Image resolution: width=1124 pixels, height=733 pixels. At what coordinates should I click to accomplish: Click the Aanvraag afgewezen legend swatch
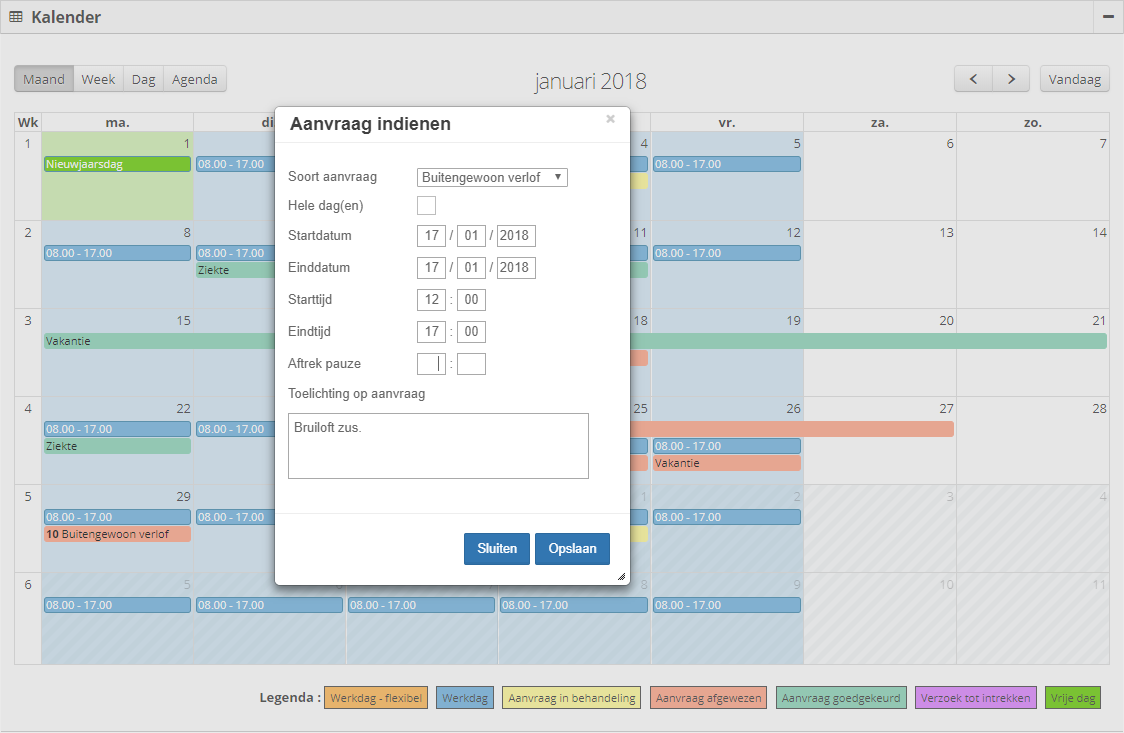707,698
